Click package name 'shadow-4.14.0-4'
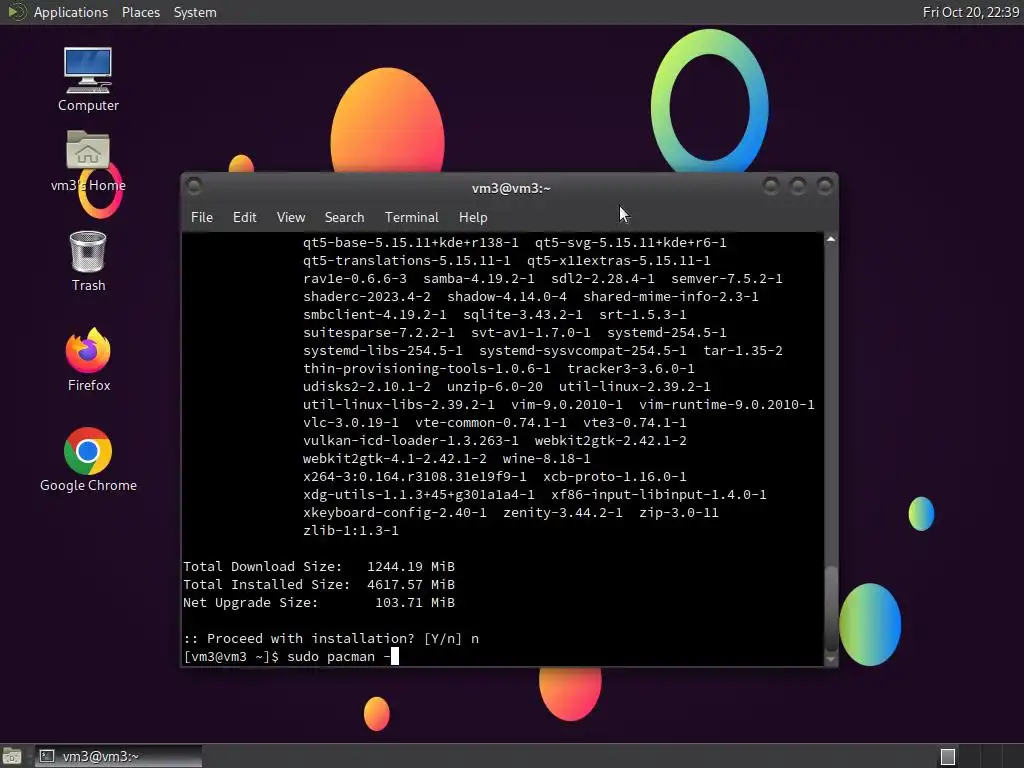The width and height of the screenshot is (1024, 768). click(507, 296)
